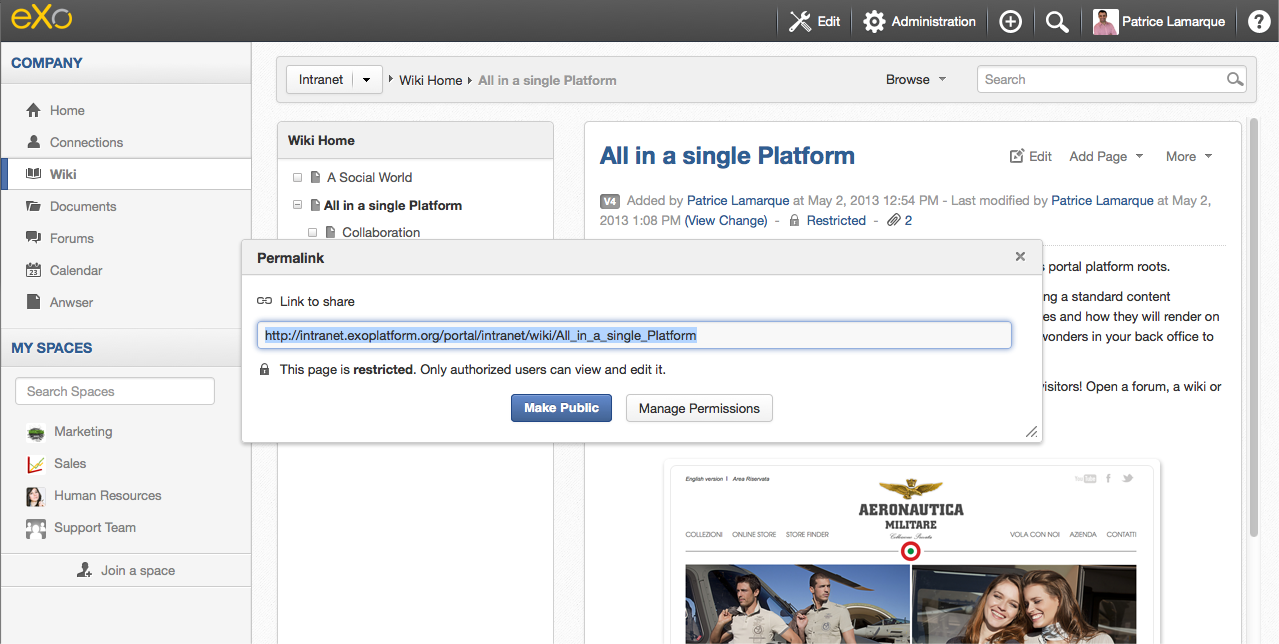Click the Make Public button
Viewport: 1279px width, 644px height.
[561, 408]
